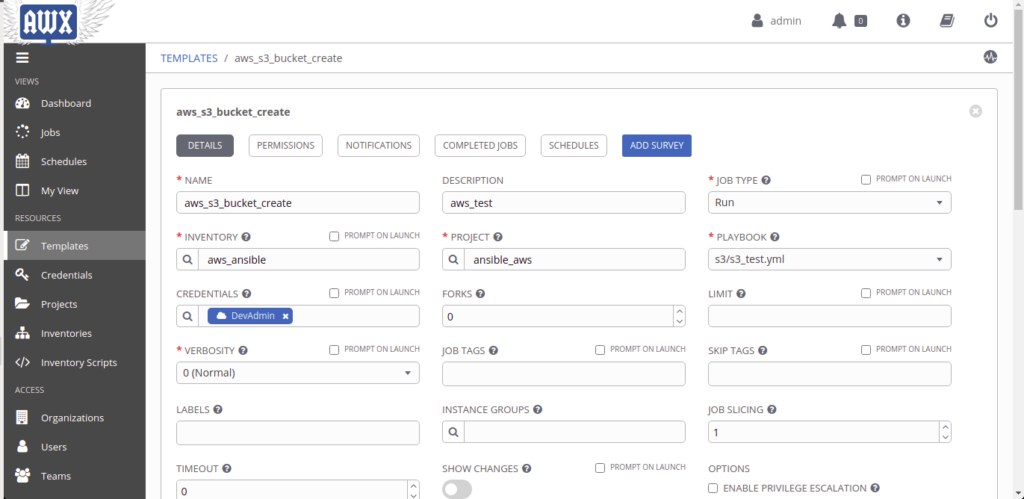Click the Job Slicing help icon

772,410
